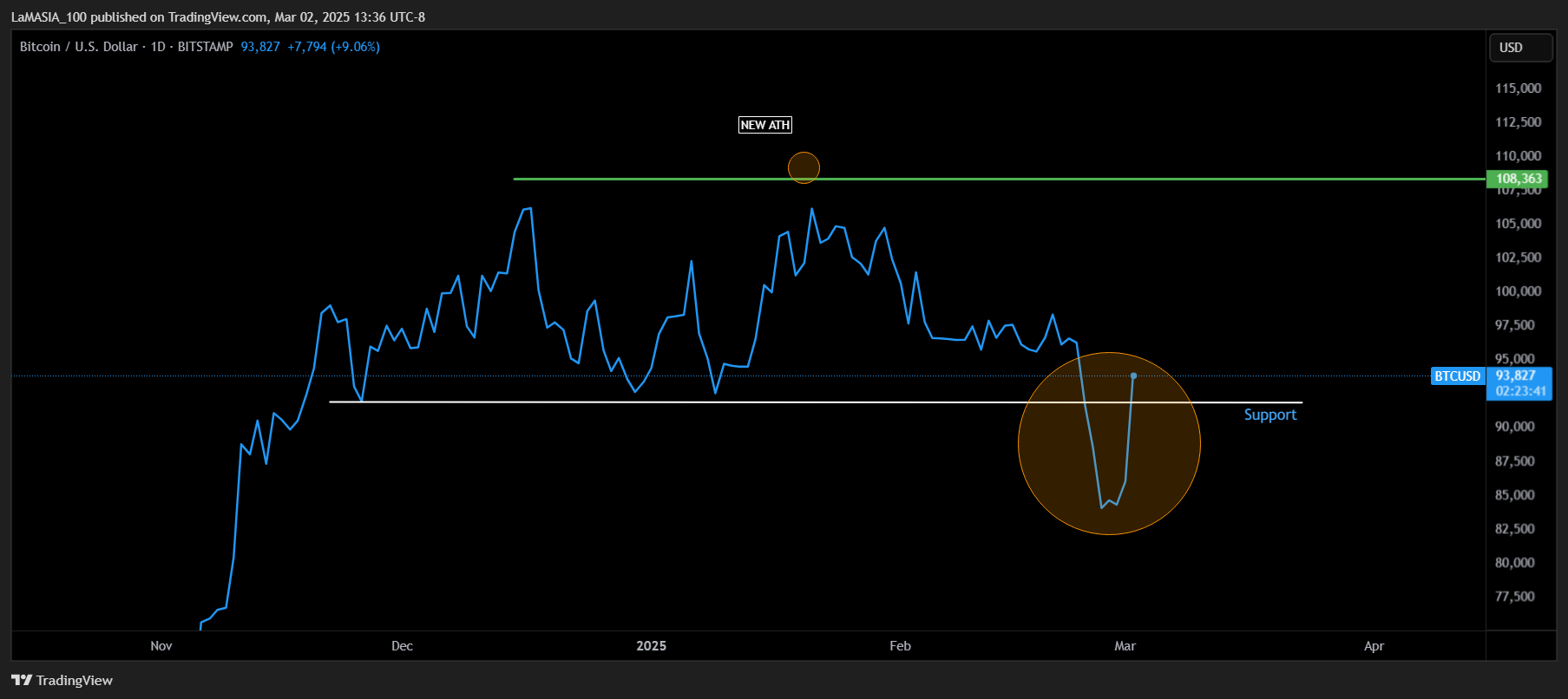This screenshot has height=699, width=1568.
Task: Click the Support text annotation
Action: (x=1270, y=415)
